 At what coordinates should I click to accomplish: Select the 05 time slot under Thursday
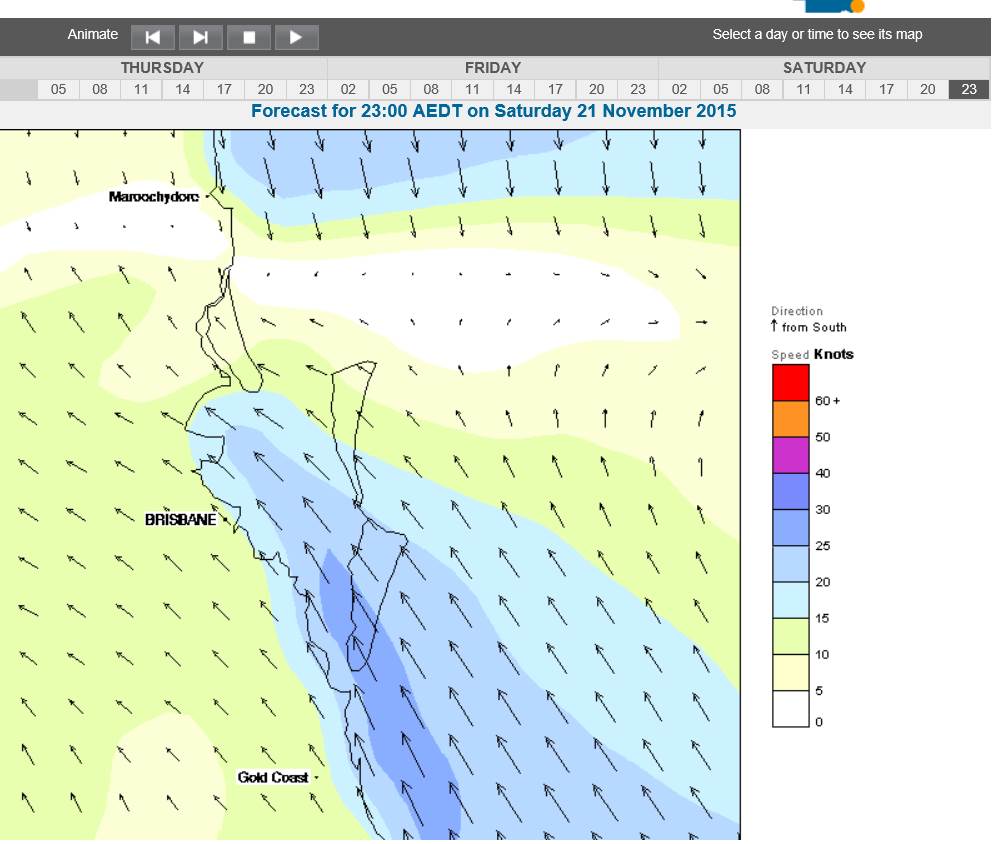pos(58,89)
